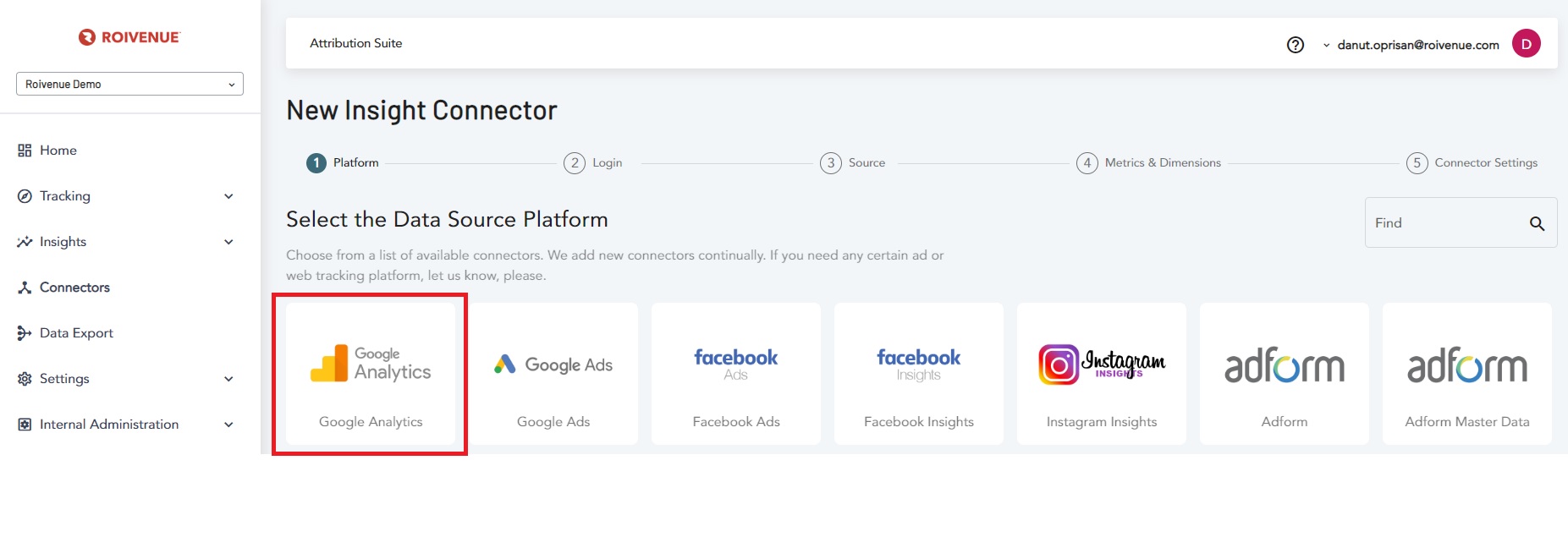Expand the Tracking menu chevron
1568x548 pixels.
point(228,196)
